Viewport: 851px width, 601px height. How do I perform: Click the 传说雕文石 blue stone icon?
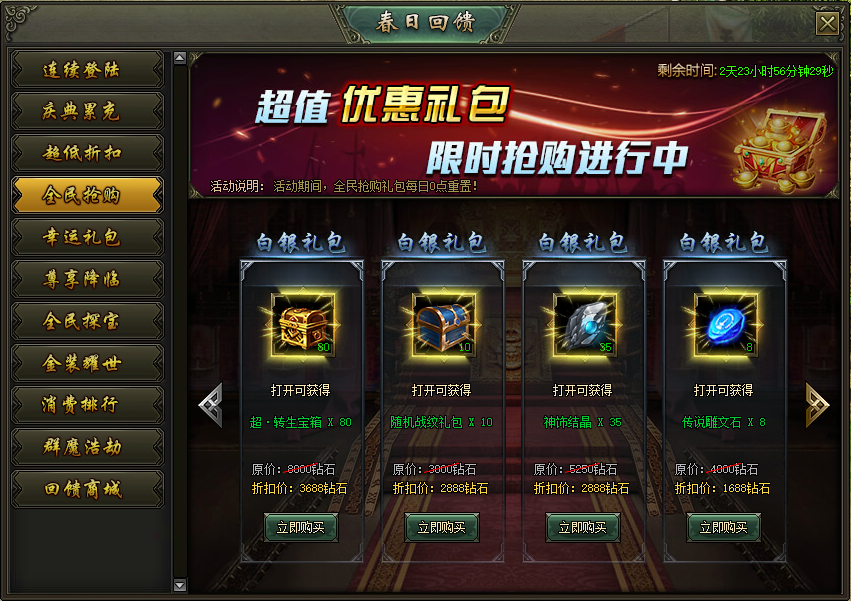[x=726, y=325]
